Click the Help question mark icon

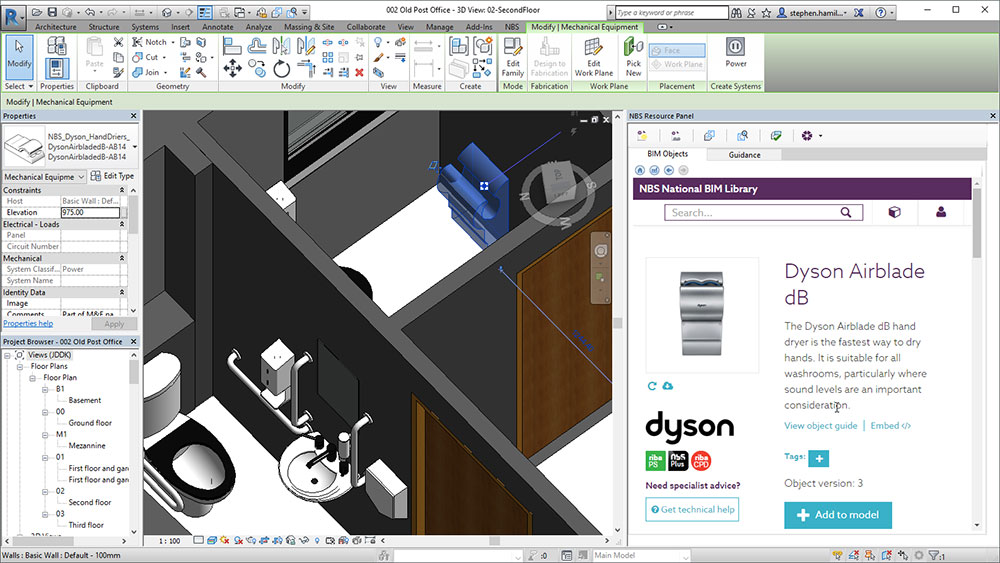(881, 12)
